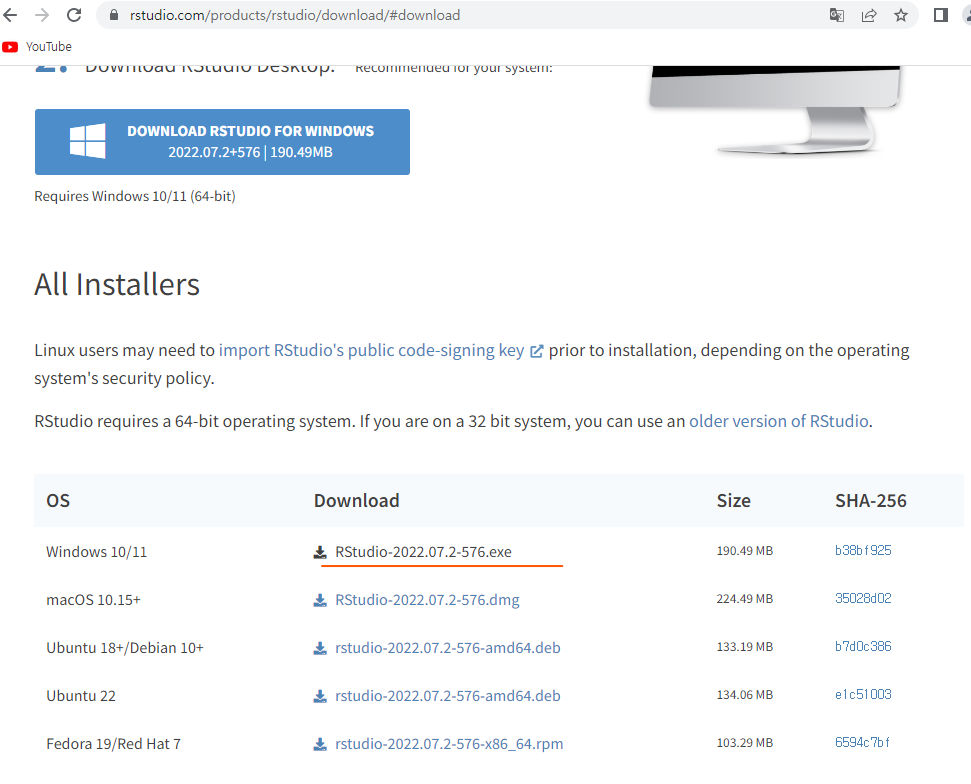Select the Ubuntu 22 OS cell
The height and width of the screenshot is (784, 971).
(x=81, y=696)
